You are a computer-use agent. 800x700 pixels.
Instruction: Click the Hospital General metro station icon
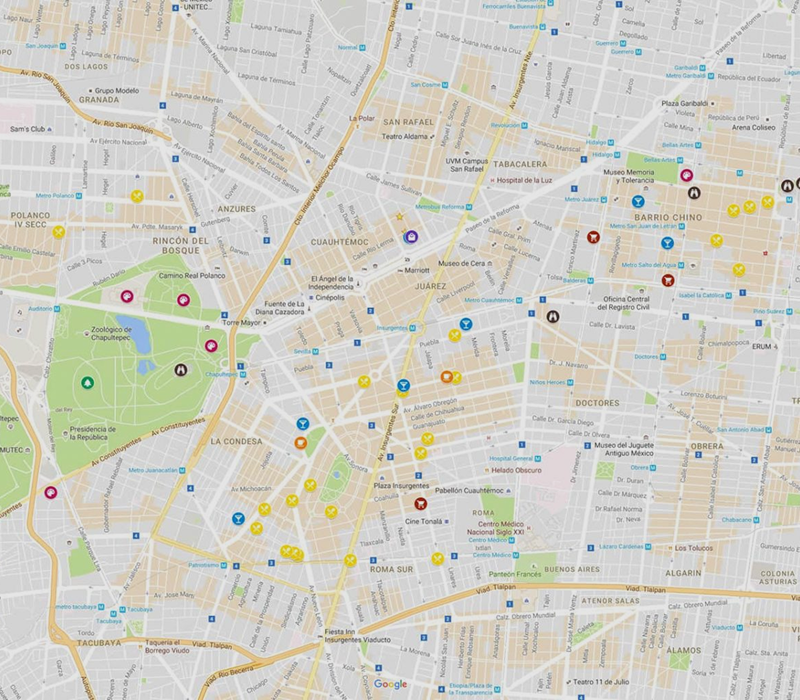click(538, 459)
